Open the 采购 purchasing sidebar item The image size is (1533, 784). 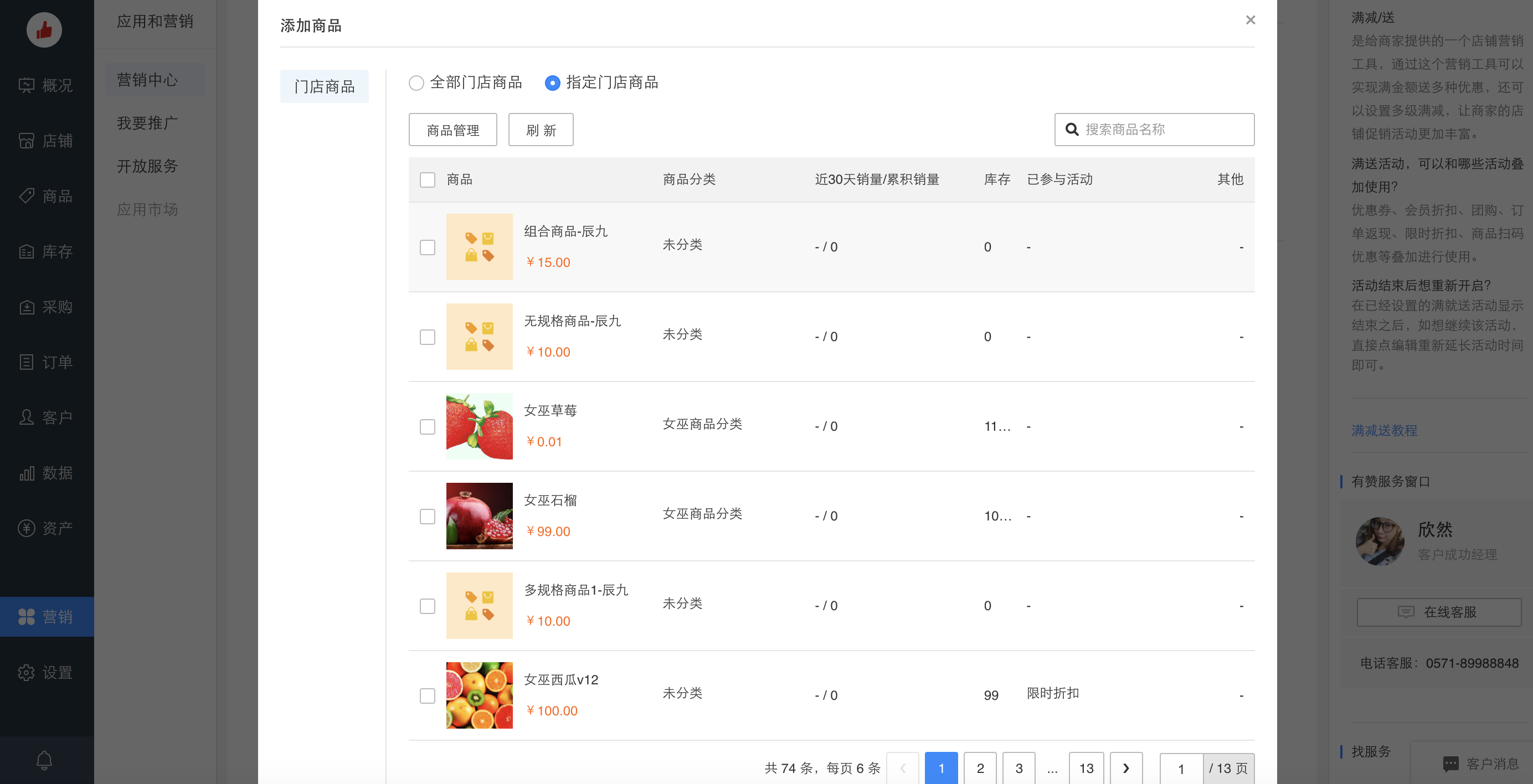(47, 306)
